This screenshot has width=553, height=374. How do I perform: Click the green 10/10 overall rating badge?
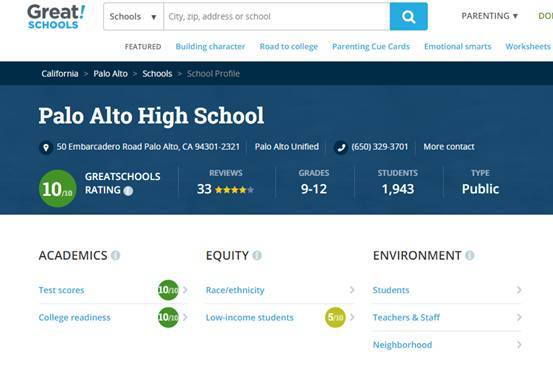(57, 188)
